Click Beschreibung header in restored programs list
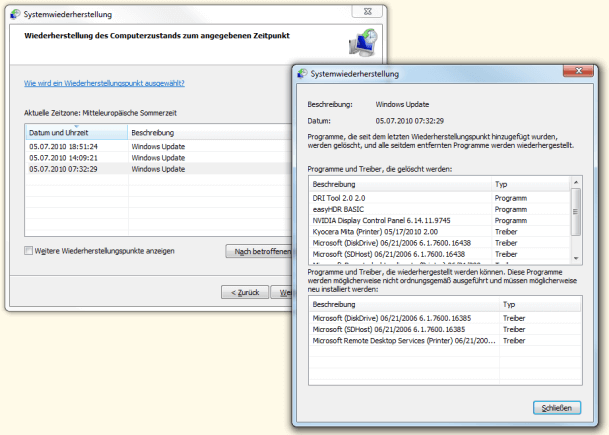The height and width of the screenshot is (435, 609). click(x=404, y=304)
